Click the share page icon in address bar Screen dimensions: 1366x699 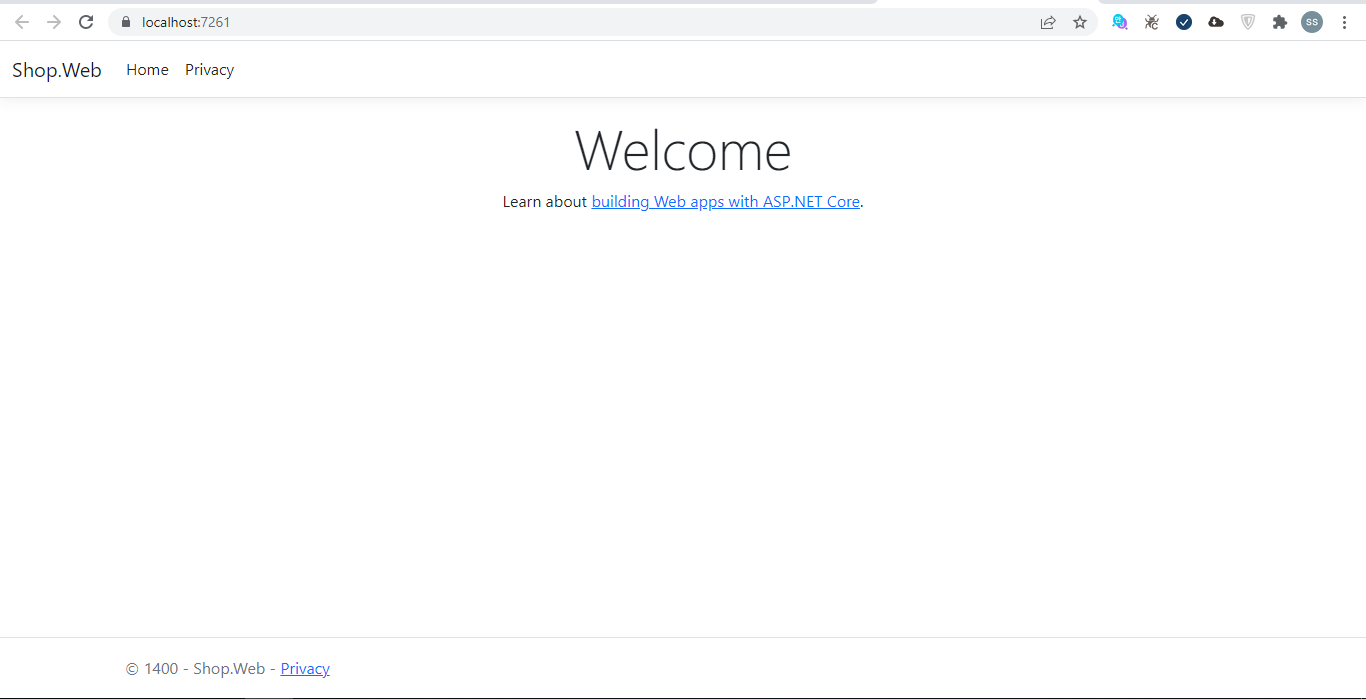(x=1048, y=22)
